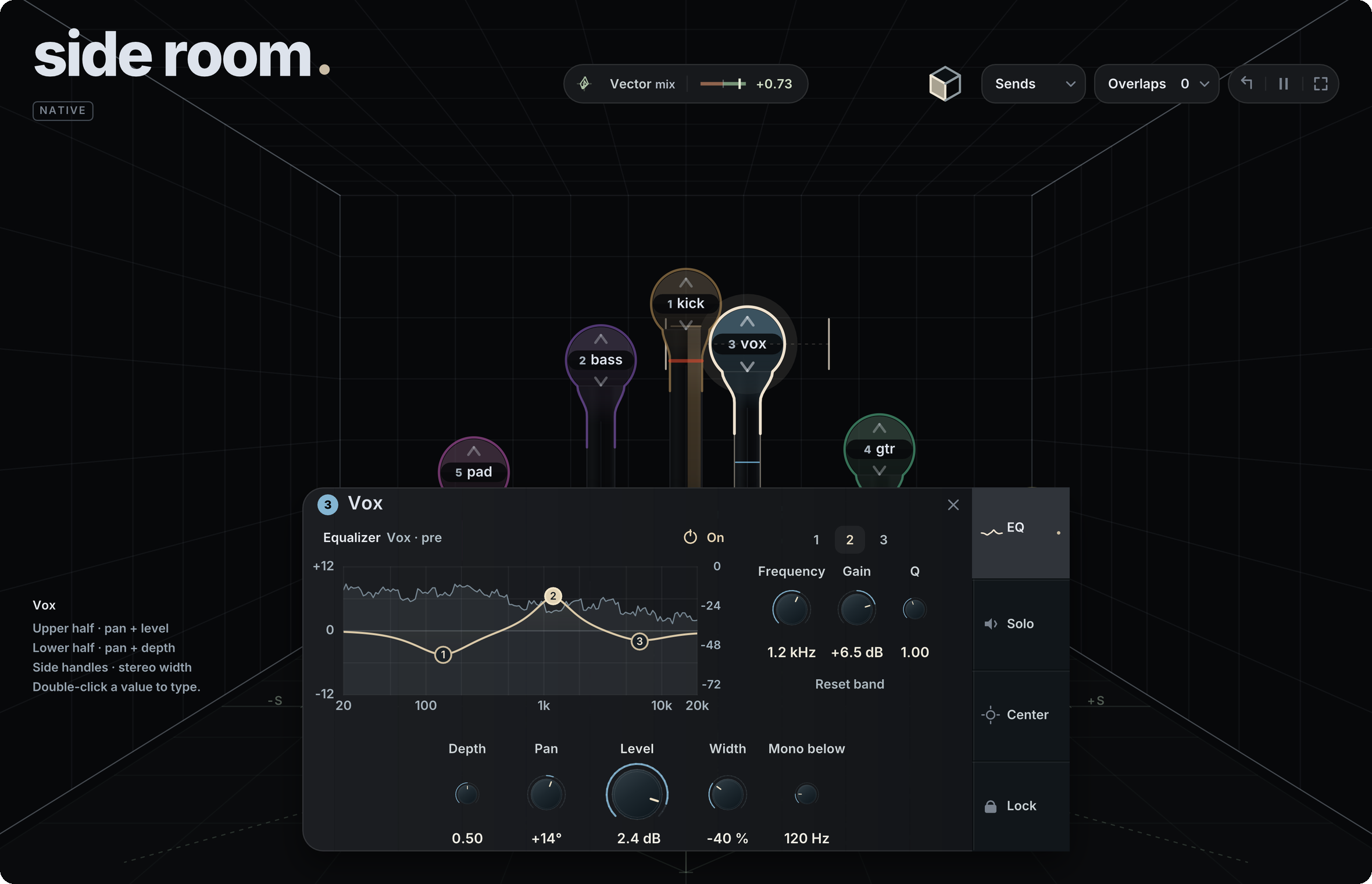Image resolution: width=1372 pixels, height=884 pixels.
Task: Toggle Lock for the Vox track
Action: point(1021,806)
